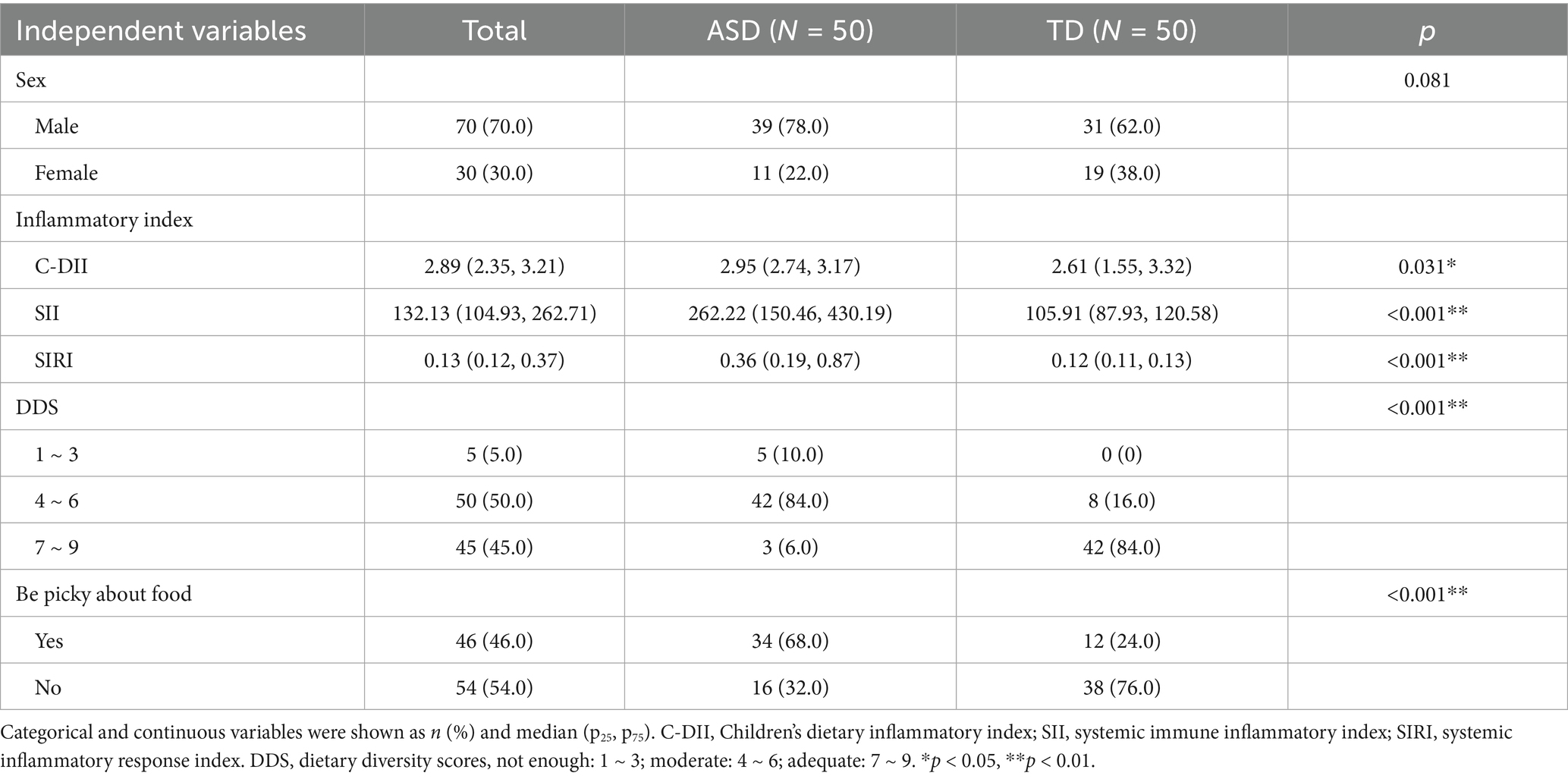The image size is (1568, 779).
Task: Click the 'Female' row label
Action: pyautogui.click(x=66, y=173)
